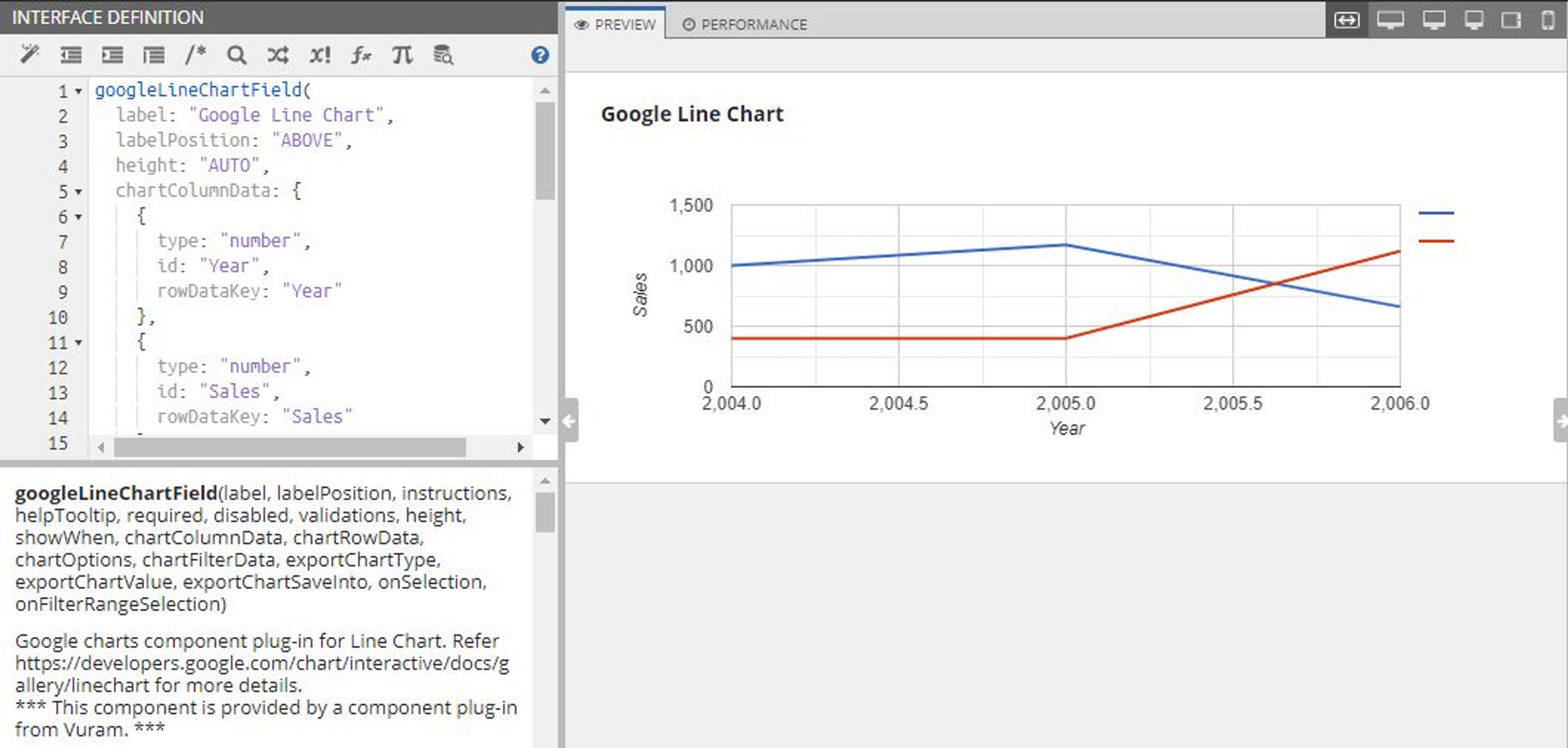The height and width of the screenshot is (748, 1568).
Task: Click the "AUTO" height value
Action: (229, 165)
